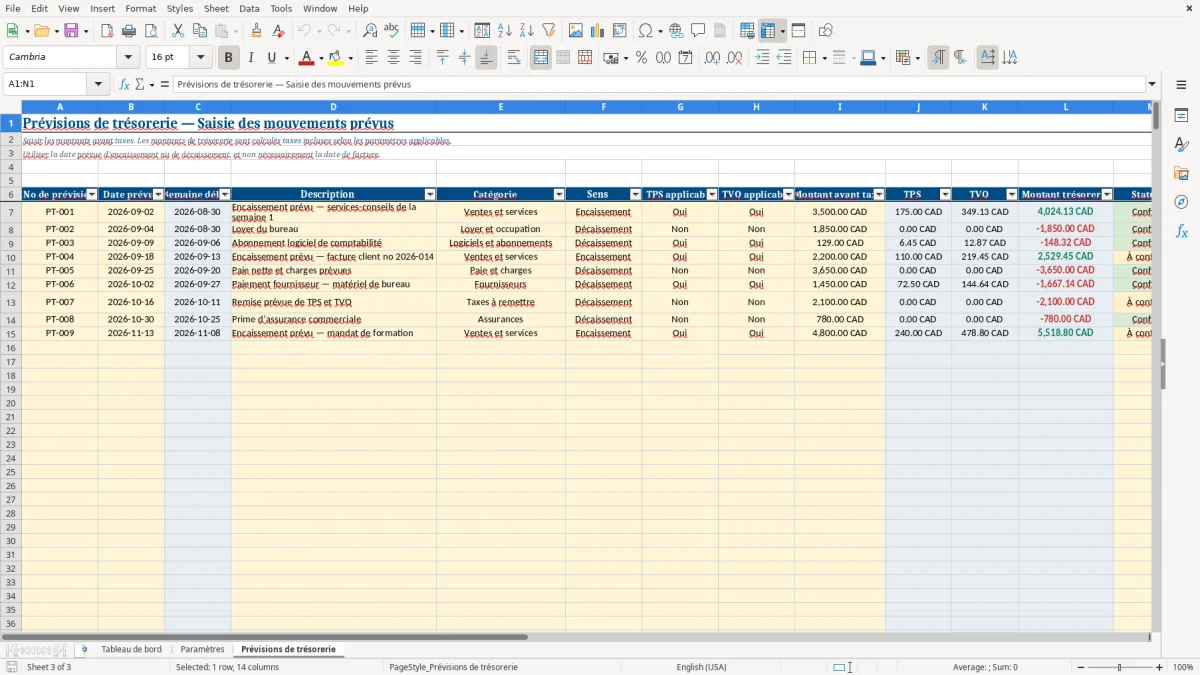The width and height of the screenshot is (1200, 675).
Task: Apply the yellow background highlight color
Action: [x=336, y=58]
